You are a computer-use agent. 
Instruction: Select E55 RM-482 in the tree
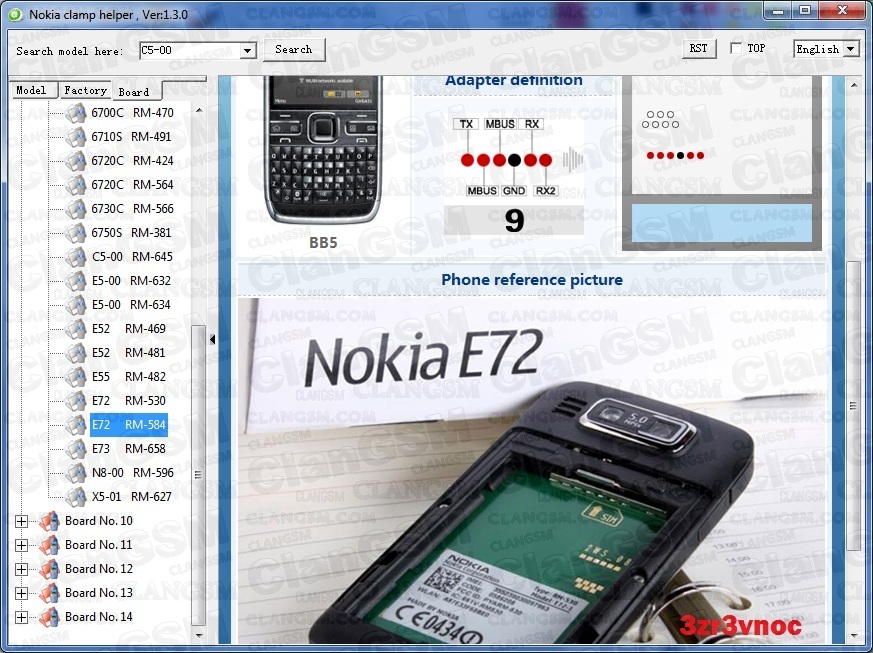click(129, 377)
